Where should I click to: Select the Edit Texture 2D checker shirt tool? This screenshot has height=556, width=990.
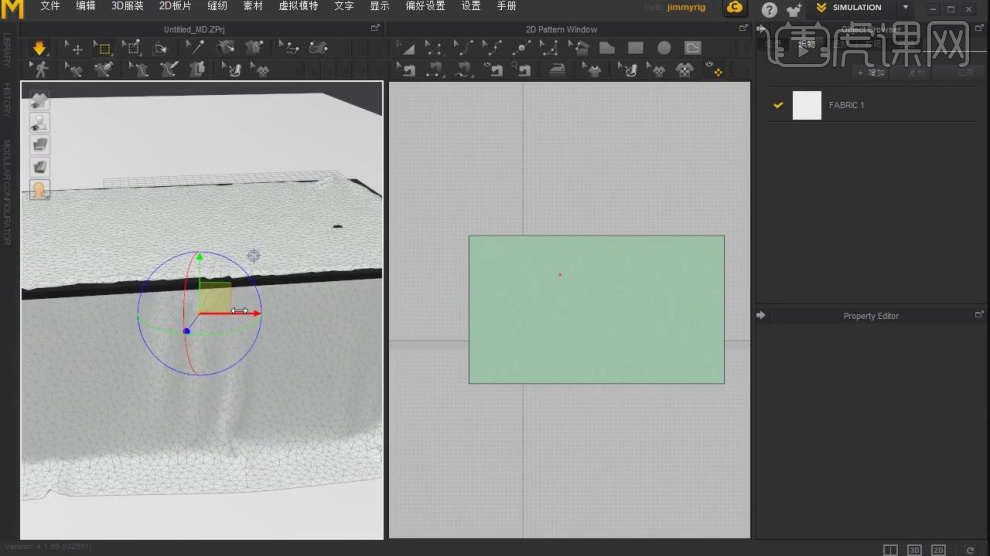[656, 70]
